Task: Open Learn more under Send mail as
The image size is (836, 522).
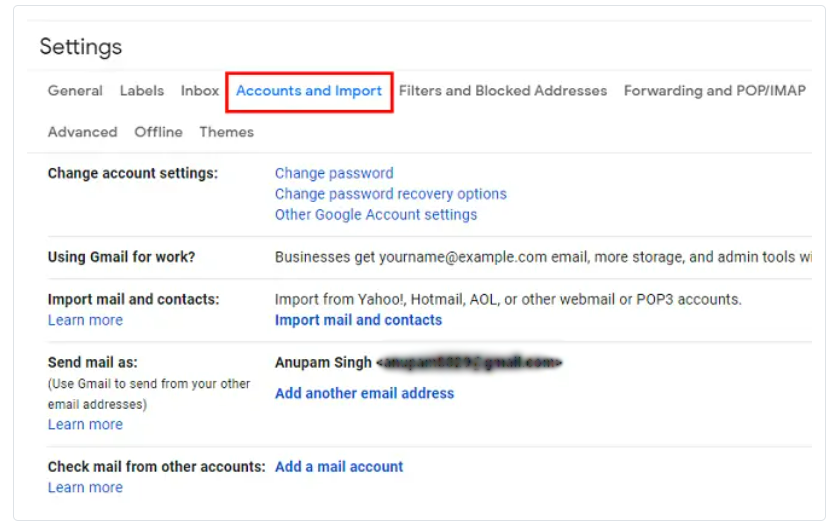Action: pyautogui.click(x=85, y=424)
